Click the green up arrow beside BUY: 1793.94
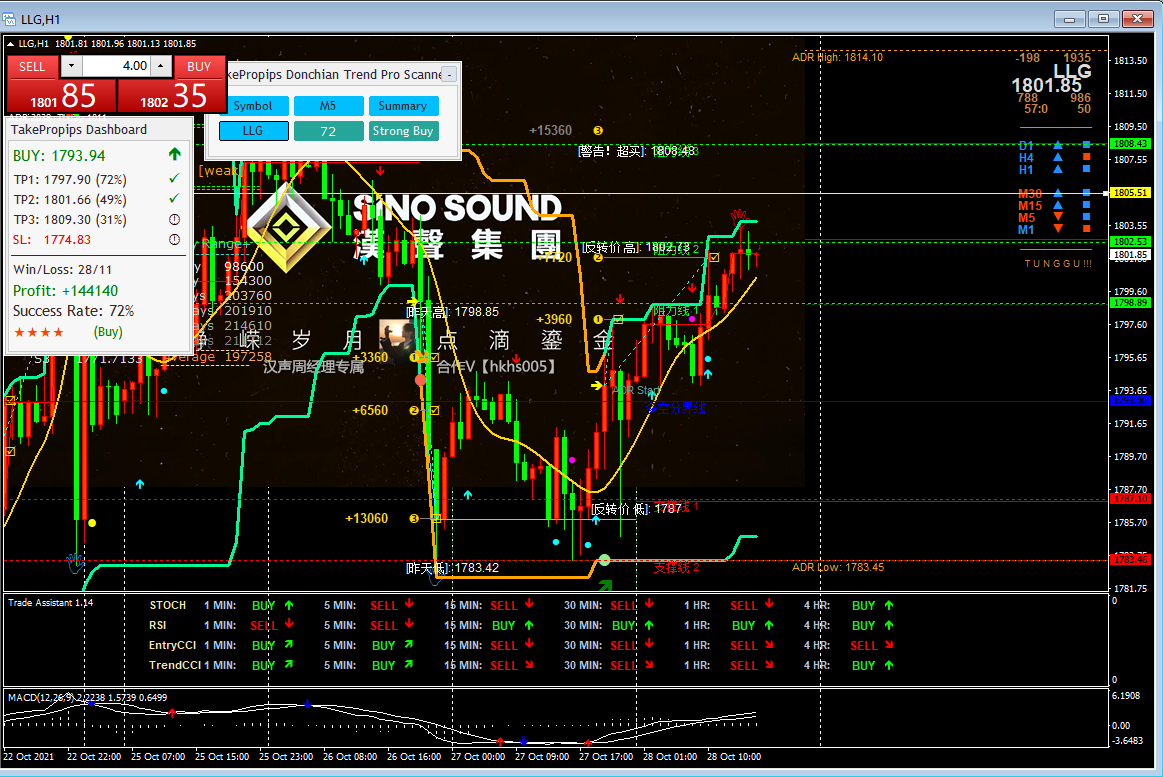Image resolution: width=1163 pixels, height=777 pixels. [174, 154]
